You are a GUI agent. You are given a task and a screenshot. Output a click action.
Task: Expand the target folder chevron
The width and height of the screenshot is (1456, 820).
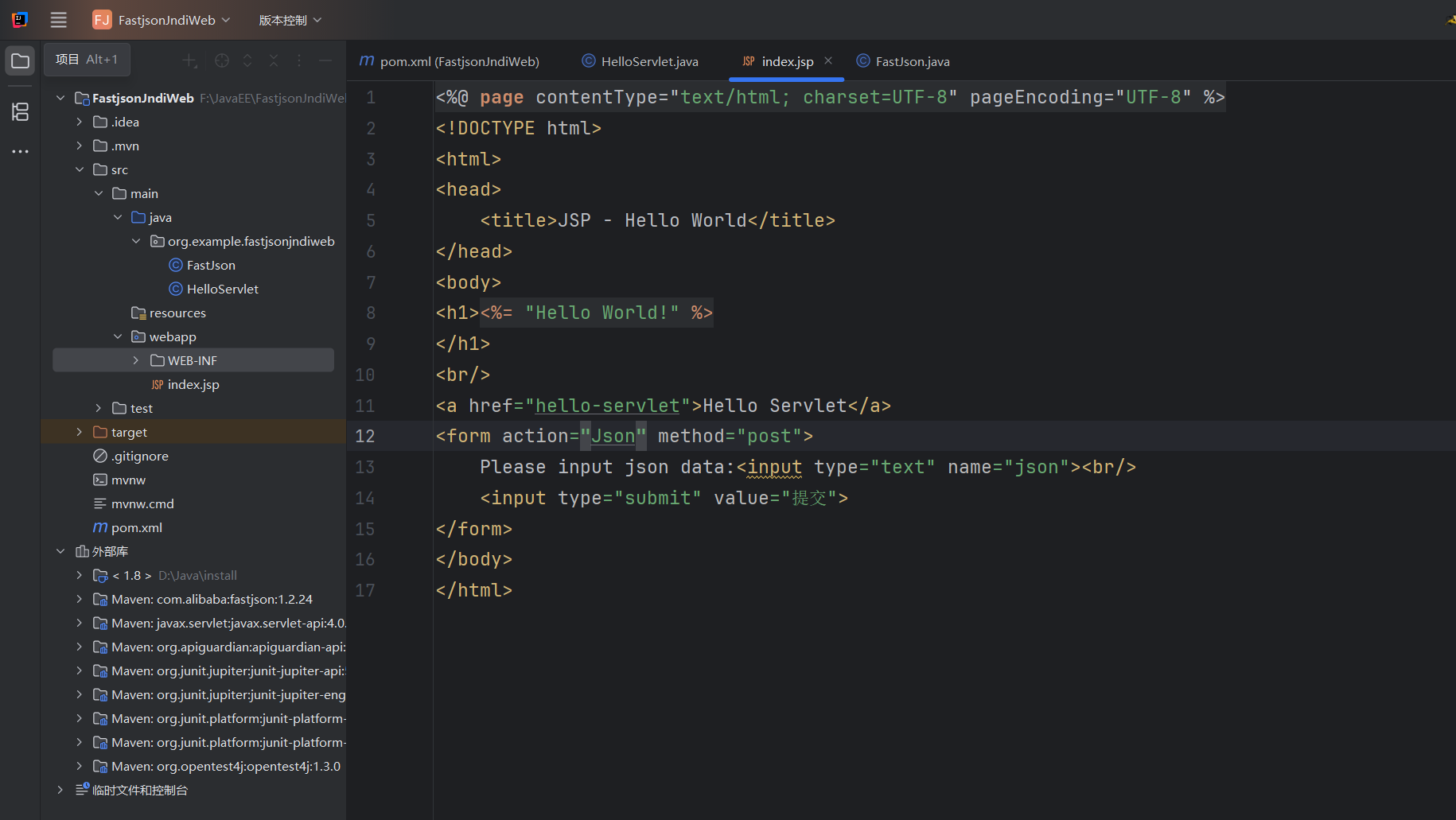click(80, 432)
